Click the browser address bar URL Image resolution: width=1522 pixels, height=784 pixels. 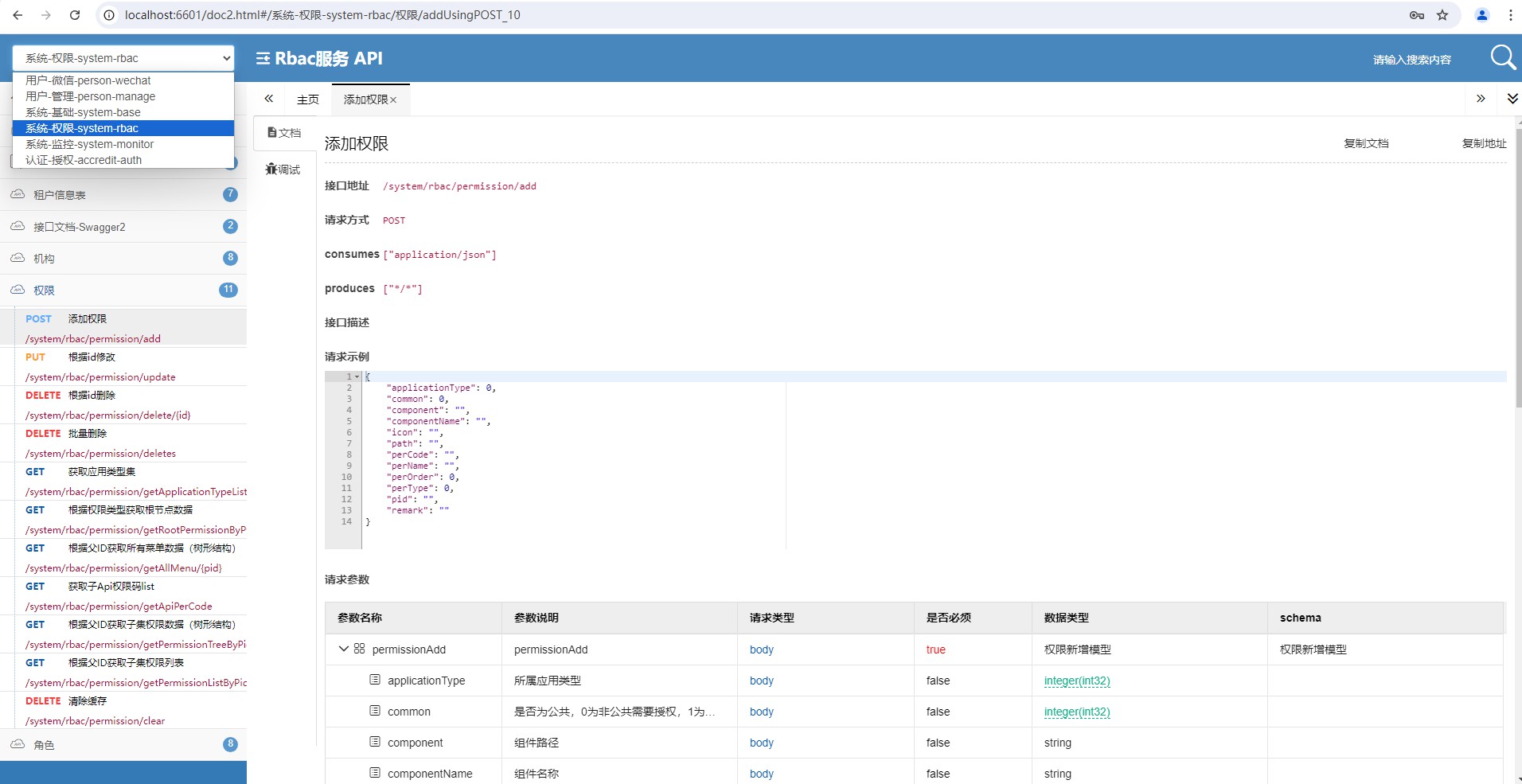[322, 15]
